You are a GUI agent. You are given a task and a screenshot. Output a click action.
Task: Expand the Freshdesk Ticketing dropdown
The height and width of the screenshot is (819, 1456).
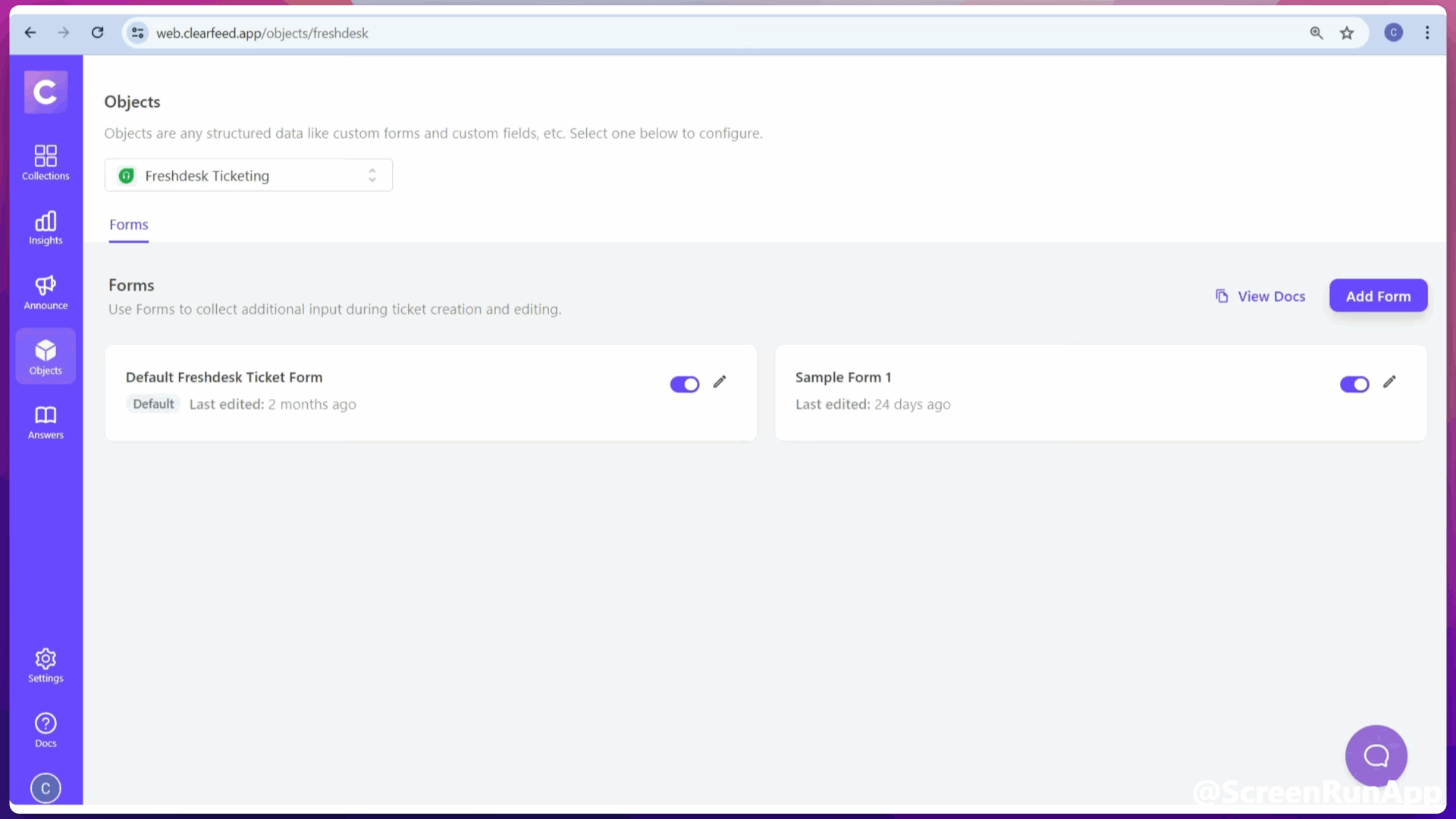249,175
